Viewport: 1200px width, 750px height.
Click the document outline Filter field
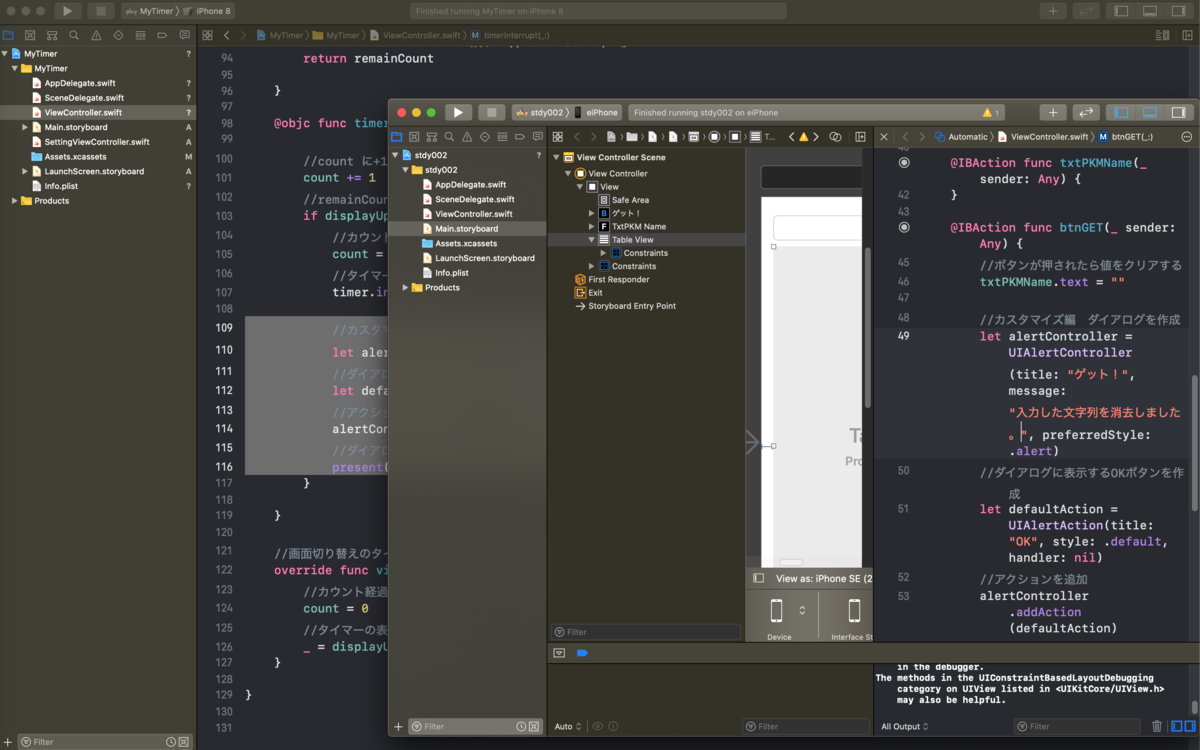pyautogui.click(x=646, y=632)
